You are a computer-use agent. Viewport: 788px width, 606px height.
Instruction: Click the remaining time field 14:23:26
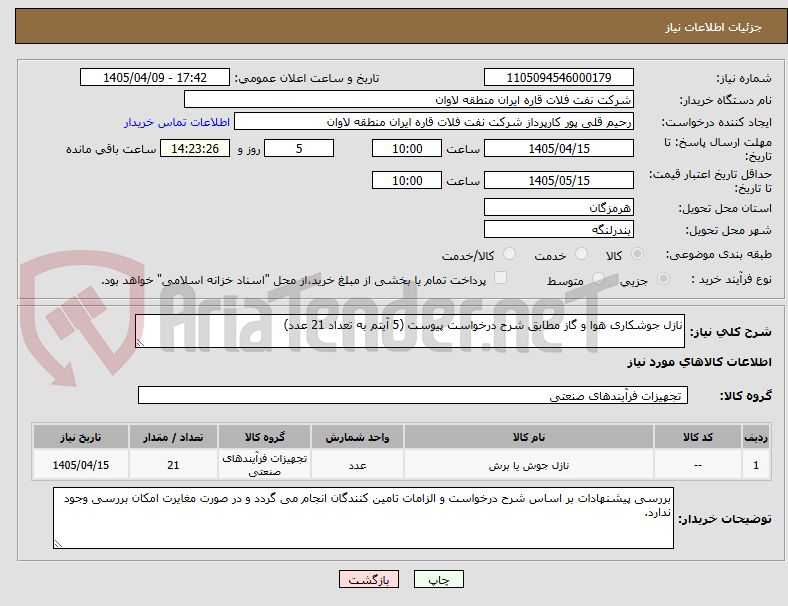[x=195, y=148]
